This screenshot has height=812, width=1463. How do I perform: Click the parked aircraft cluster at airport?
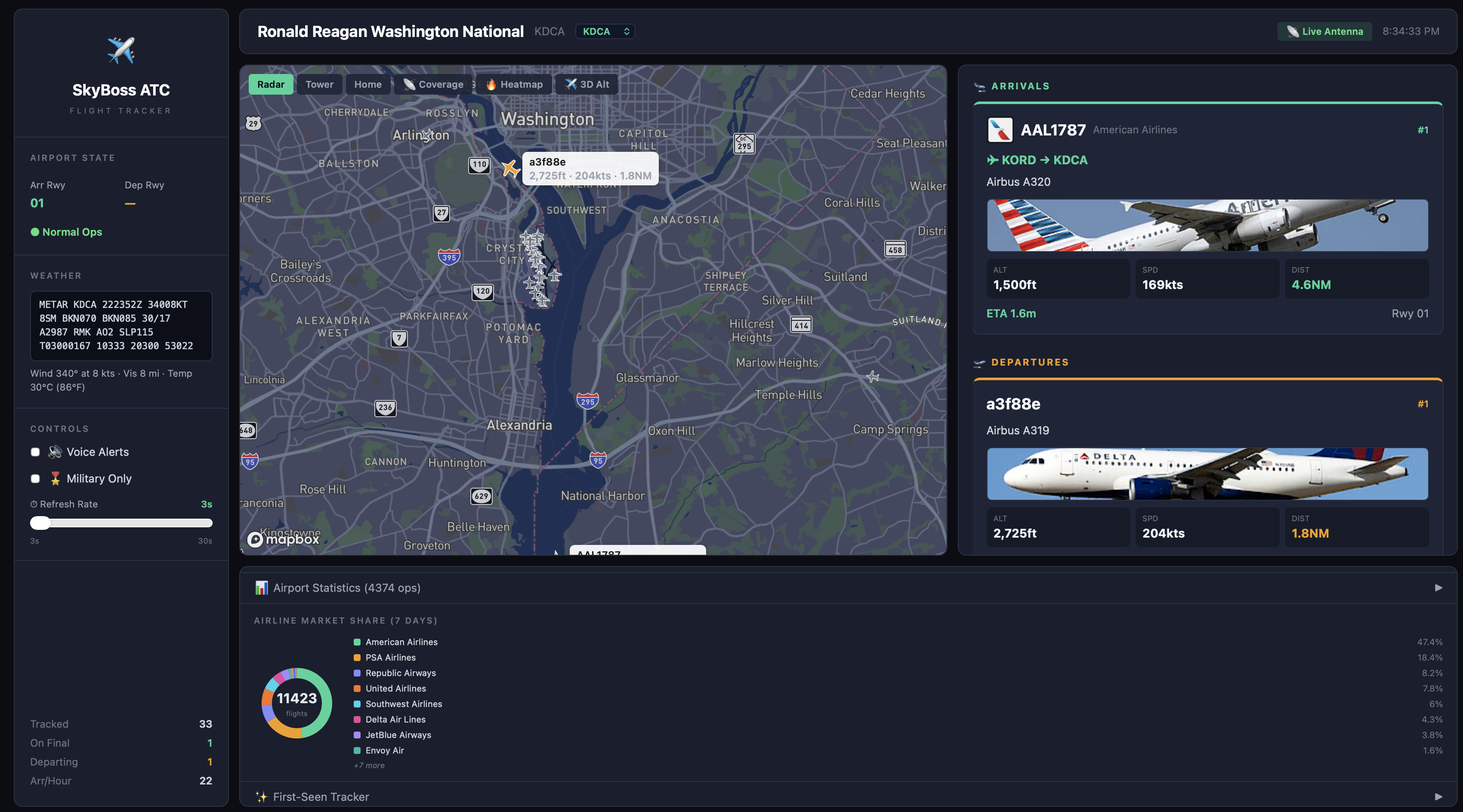click(x=540, y=268)
